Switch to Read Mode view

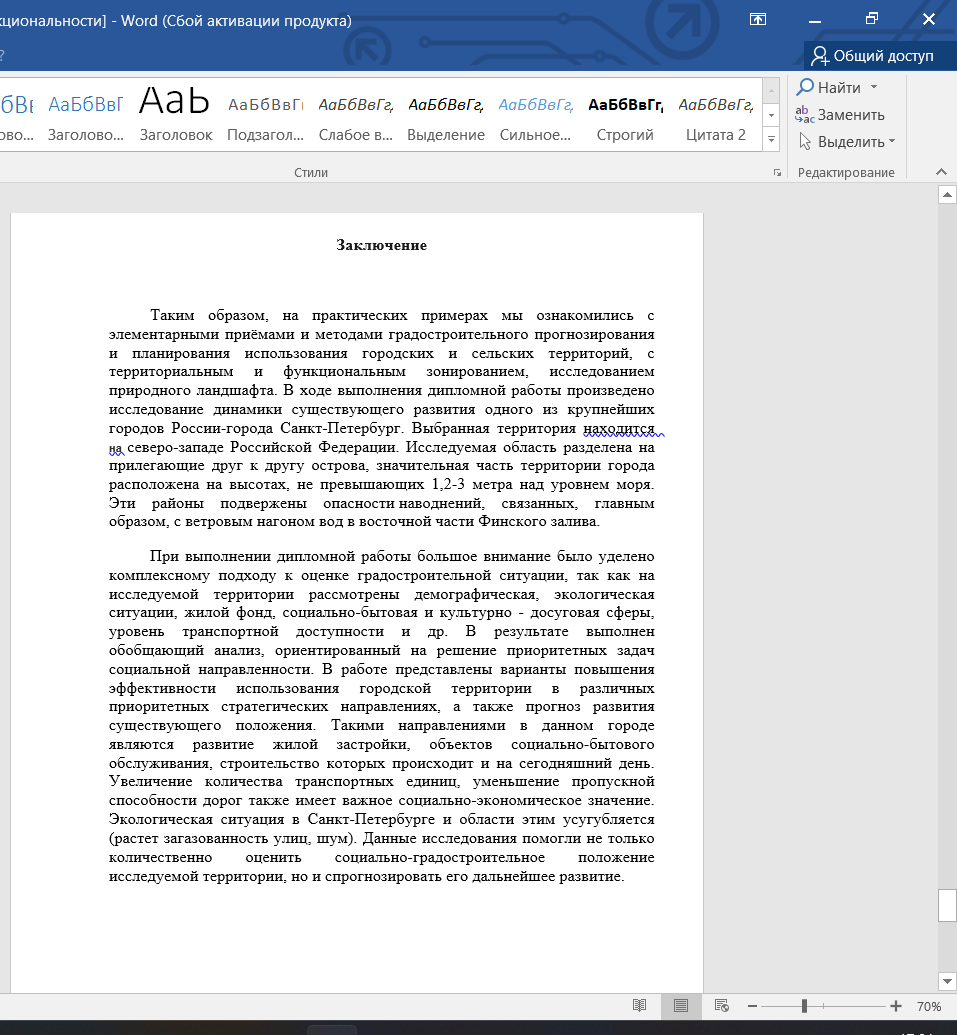click(x=640, y=1006)
